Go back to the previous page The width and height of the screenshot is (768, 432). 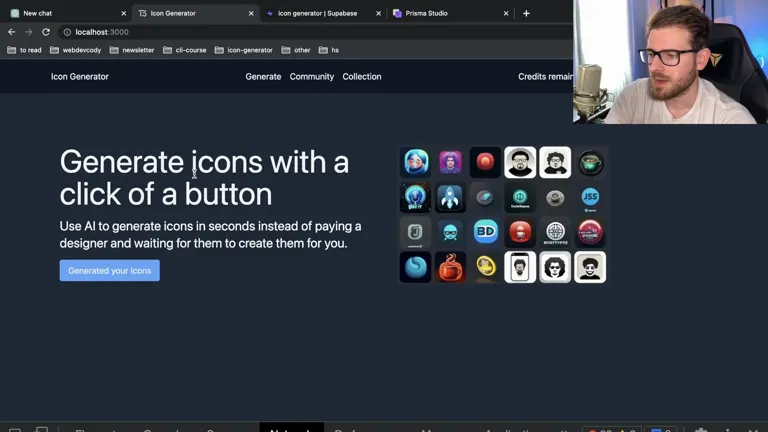pos(12,32)
